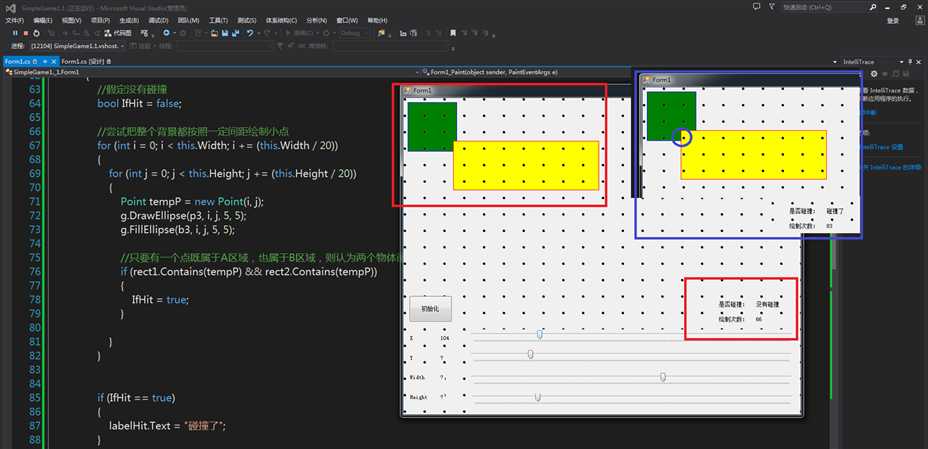
Task: Click the yellow rectangle in main Form1 window
Action: (x=526, y=165)
